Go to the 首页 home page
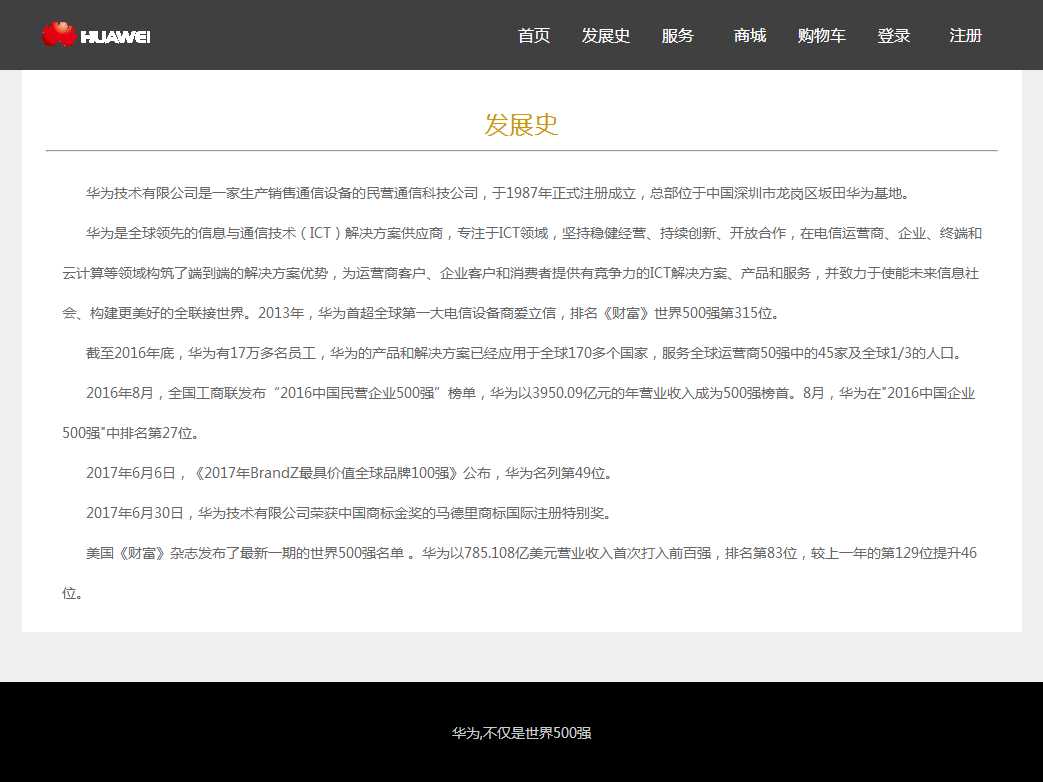1043x782 pixels. coord(533,36)
